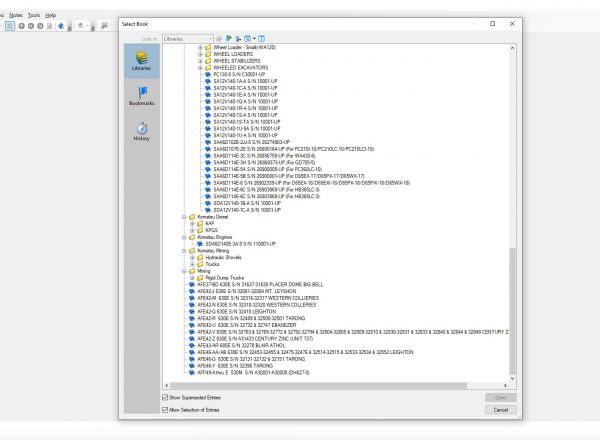Click the vertical scrollbar thumb
600x440 pixels.
512,311
